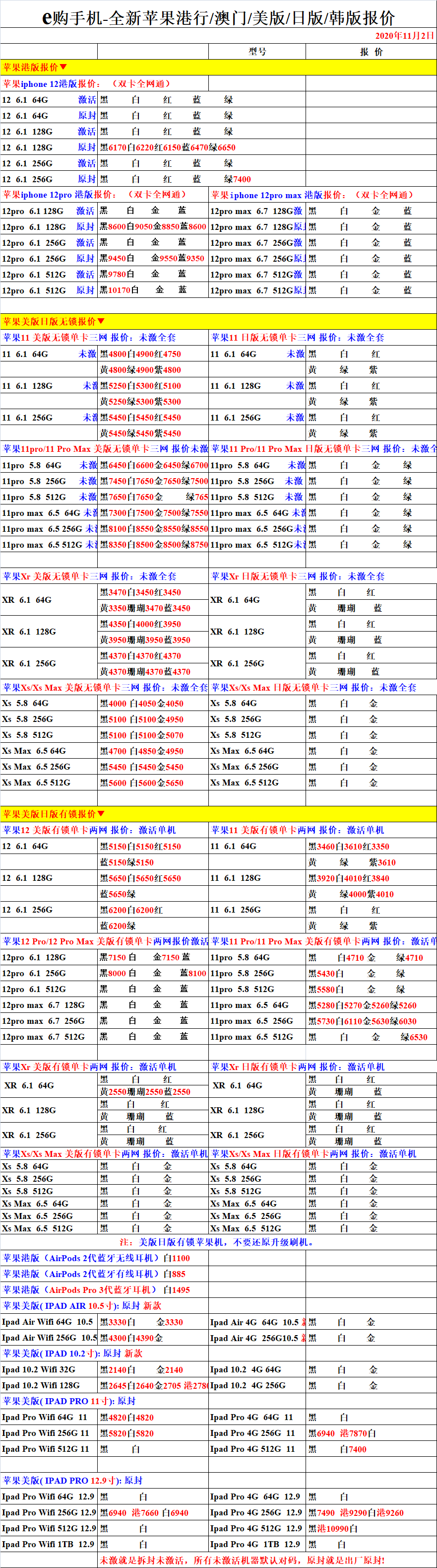Click the 型号 column header

click(x=257, y=52)
